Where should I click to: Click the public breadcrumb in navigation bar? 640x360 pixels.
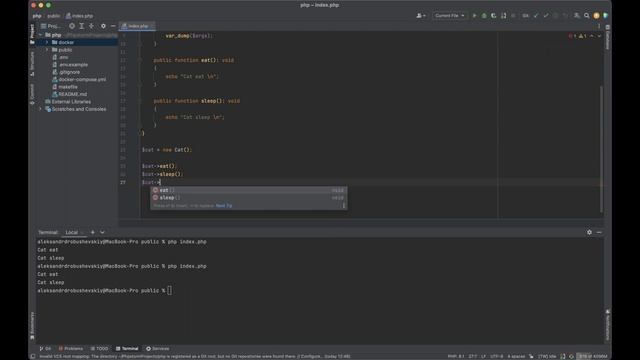click(x=53, y=16)
